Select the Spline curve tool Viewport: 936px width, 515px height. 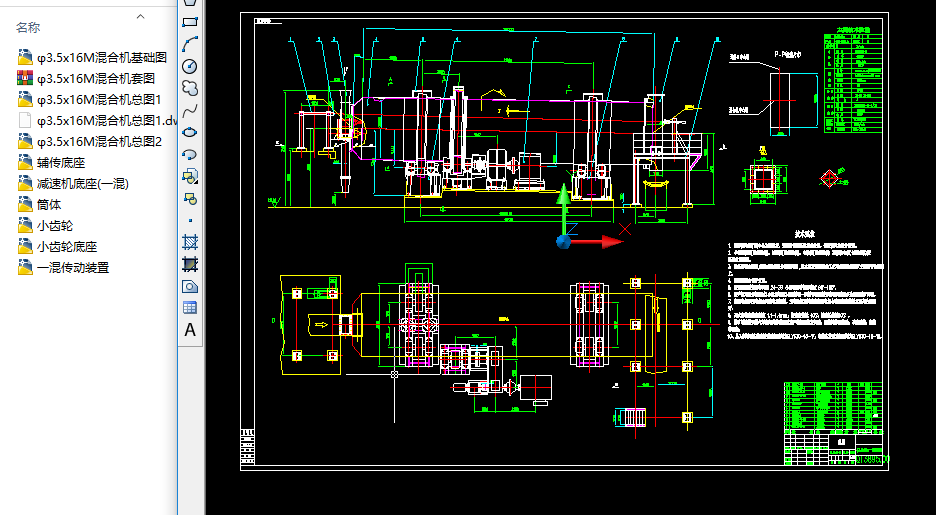coord(190,110)
